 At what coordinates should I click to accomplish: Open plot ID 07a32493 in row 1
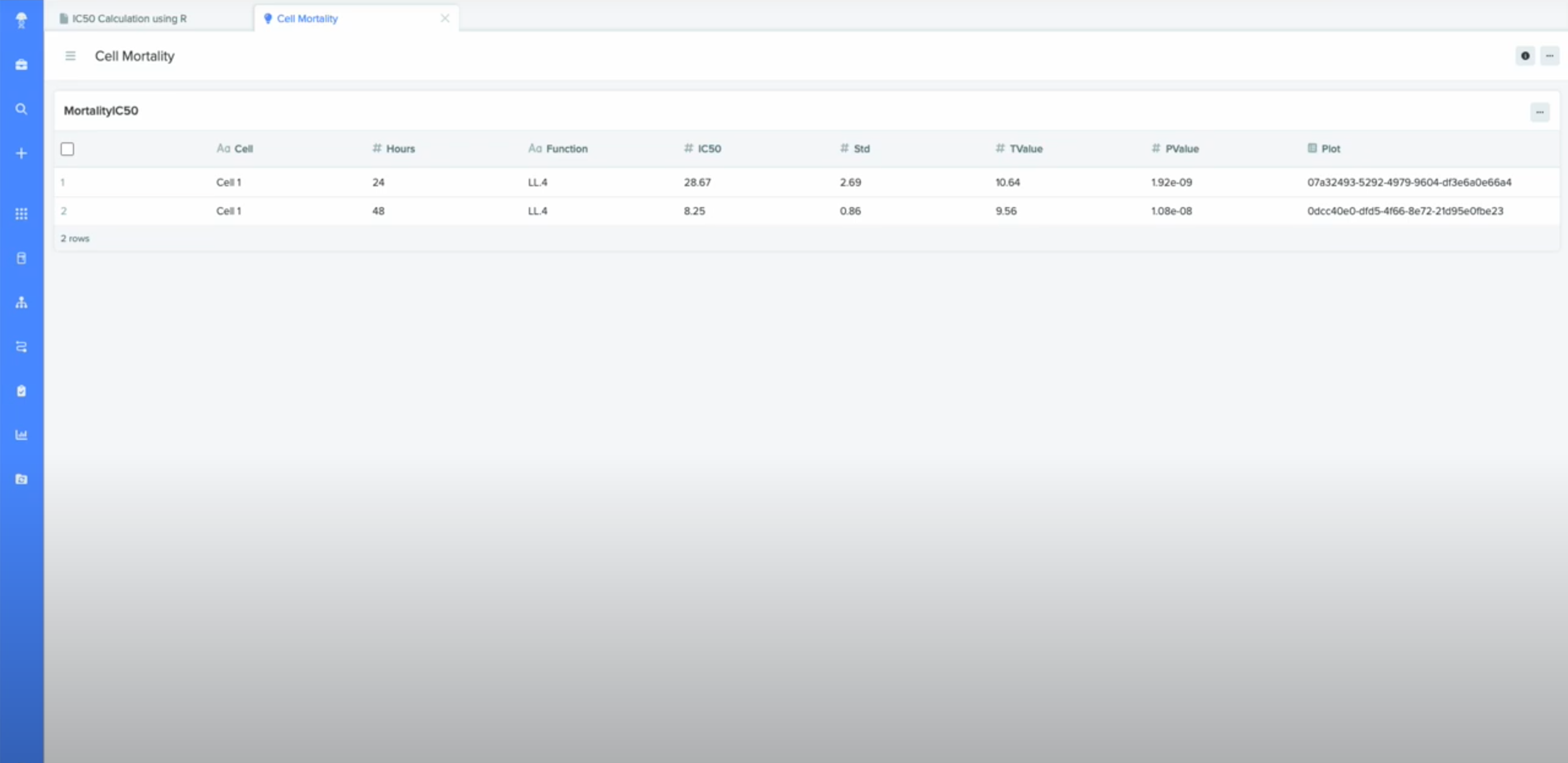[1409, 182]
